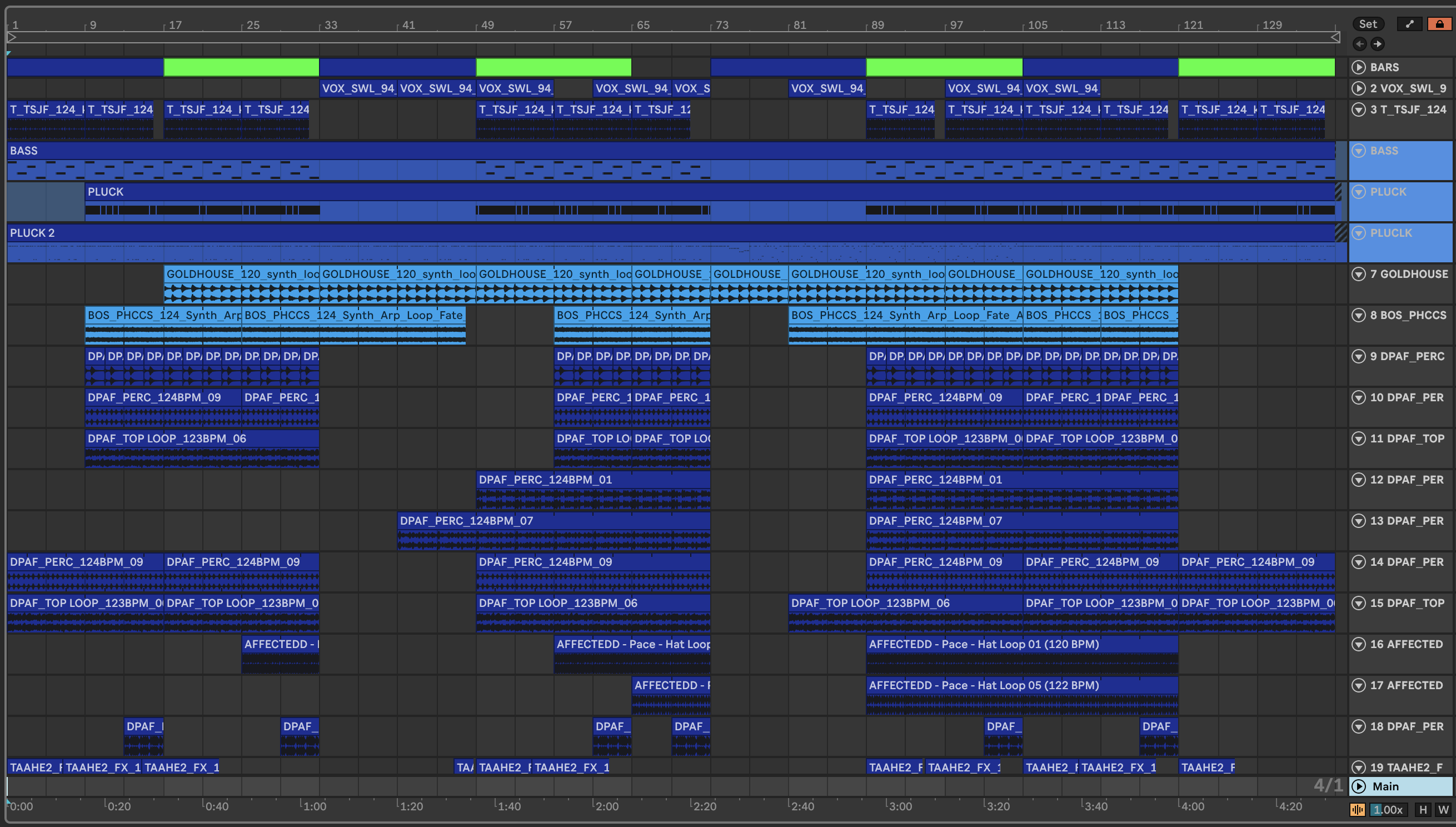This screenshot has width=1456, height=827.
Task: Unfold the Main track
Action: point(1358,786)
